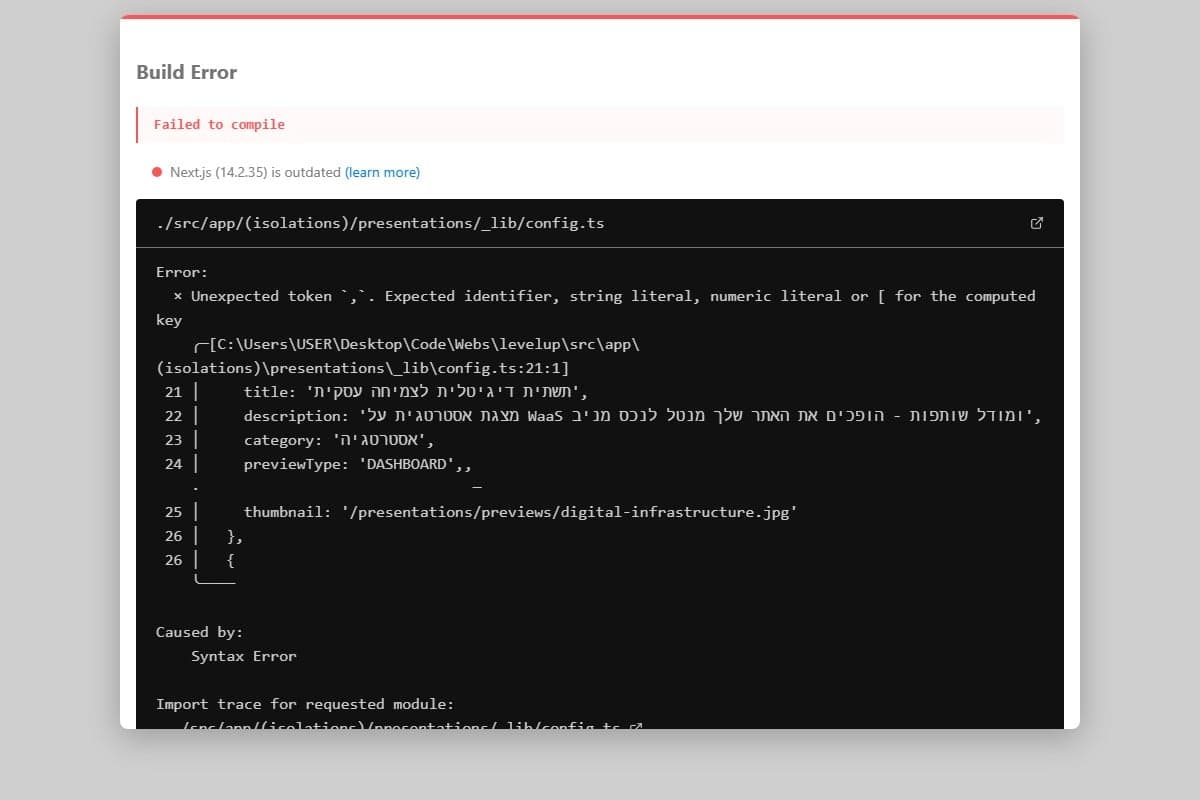Click the red outdated-version status dot
Viewport: 1200px width, 800px height.
click(157, 172)
